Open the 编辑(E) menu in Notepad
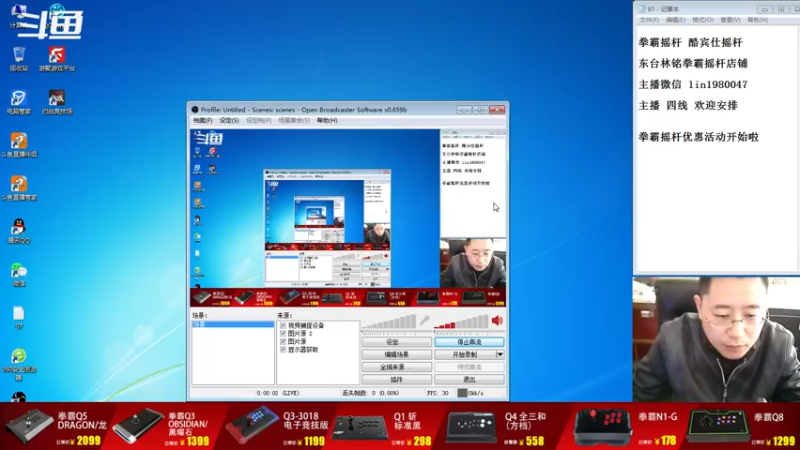The width and height of the screenshot is (800, 450). point(676,20)
